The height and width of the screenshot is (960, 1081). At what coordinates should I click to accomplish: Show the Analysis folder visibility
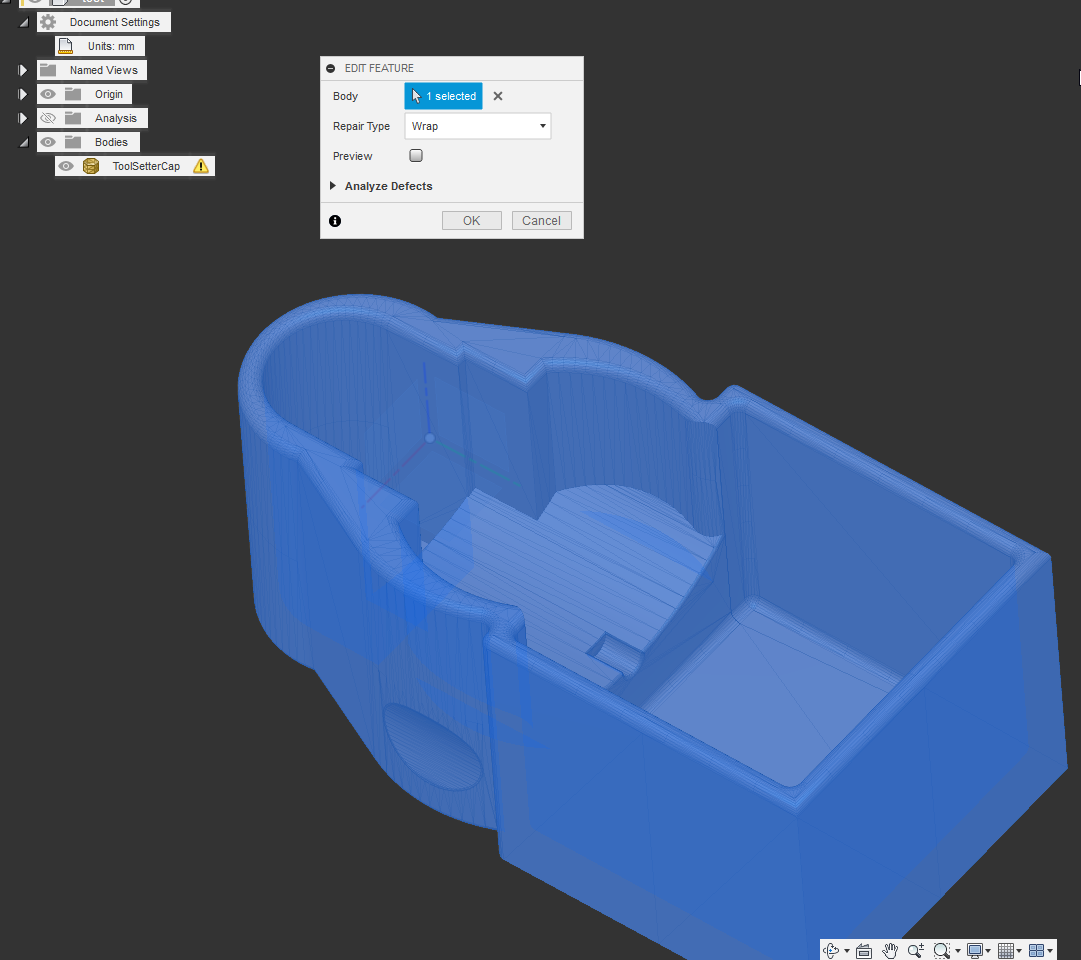[47, 117]
